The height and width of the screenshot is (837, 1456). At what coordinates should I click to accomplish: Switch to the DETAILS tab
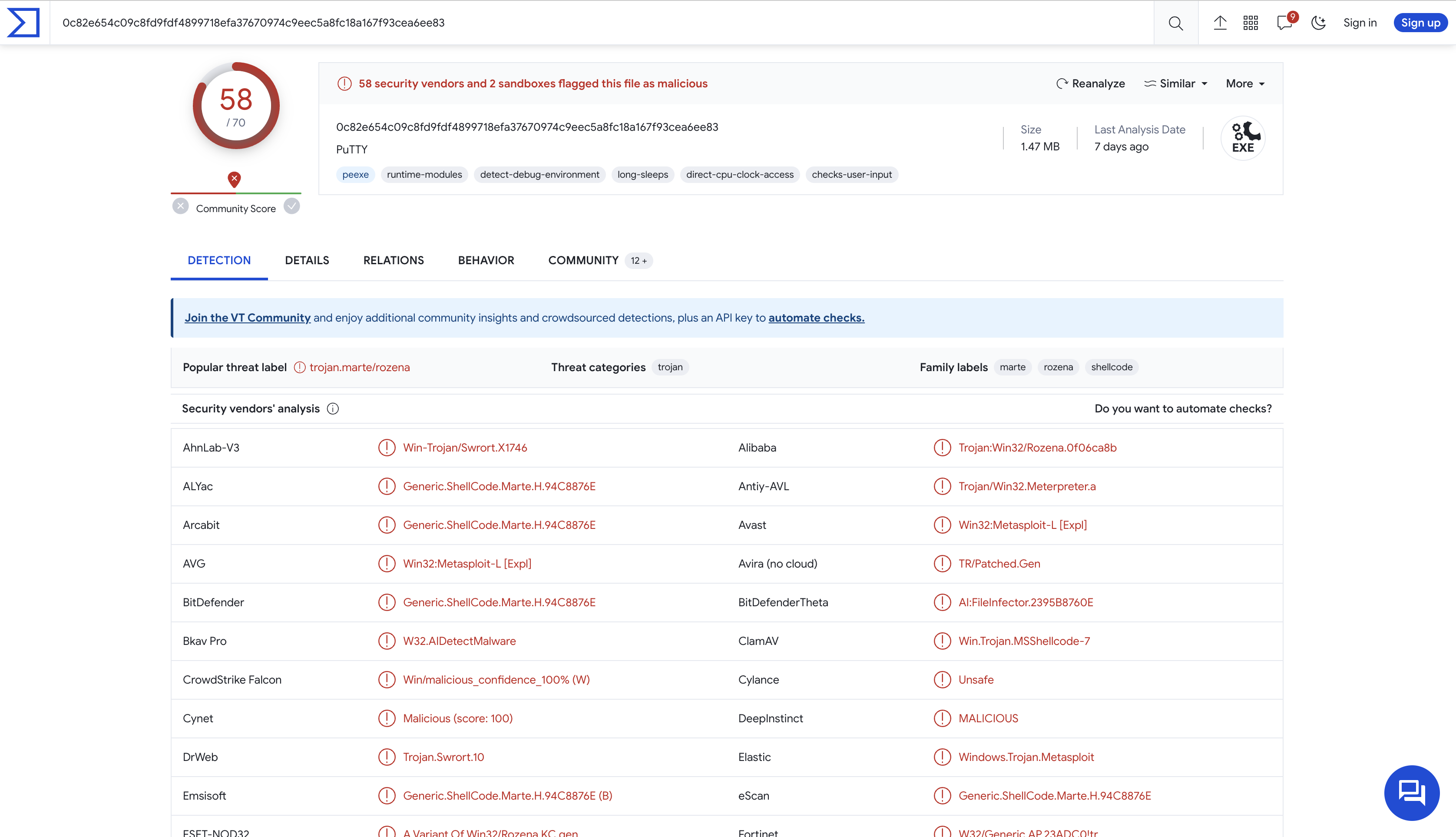click(x=307, y=260)
